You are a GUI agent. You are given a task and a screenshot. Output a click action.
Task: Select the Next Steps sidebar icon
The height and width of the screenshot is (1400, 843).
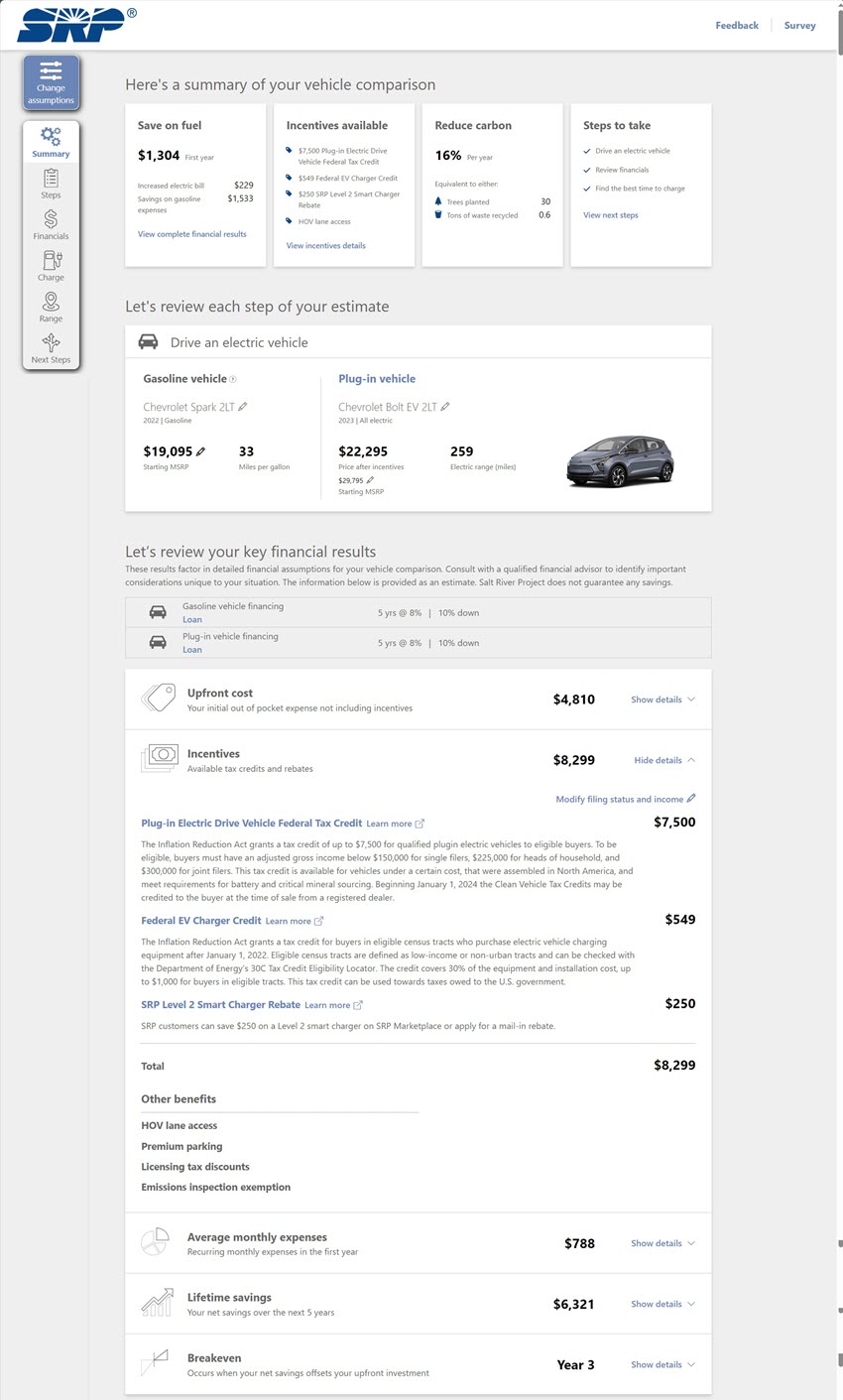51,349
